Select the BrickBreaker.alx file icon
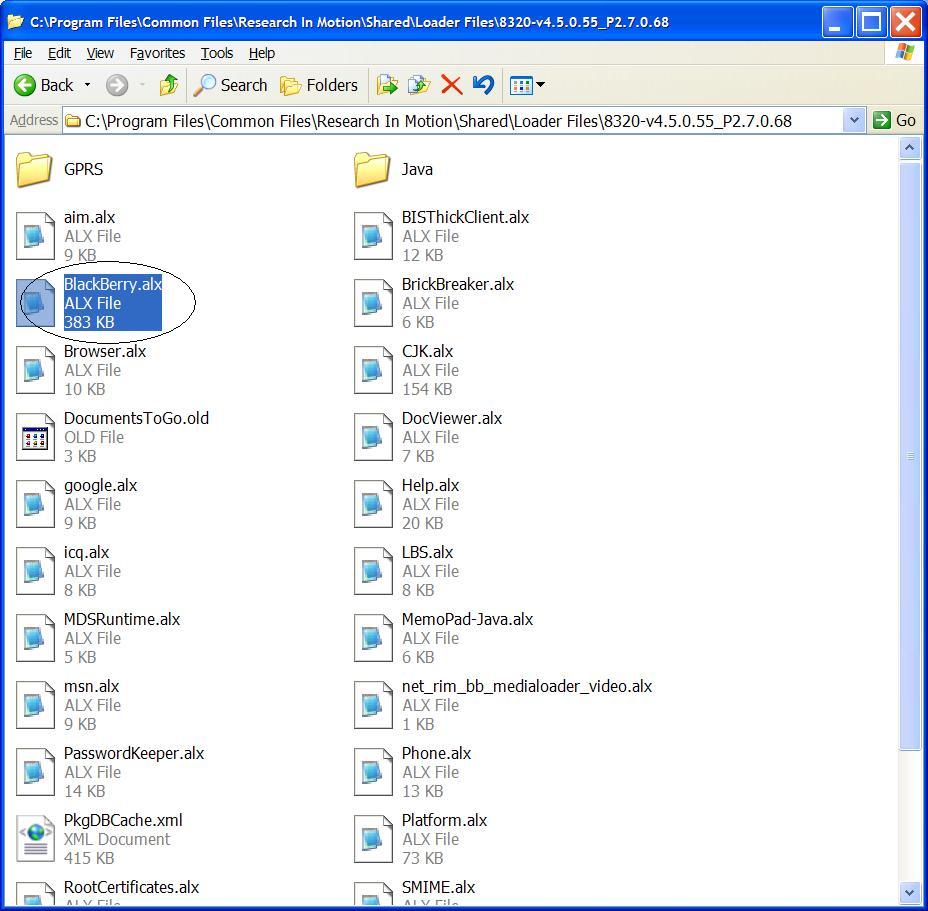The height and width of the screenshot is (911, 928). point(373,303)
